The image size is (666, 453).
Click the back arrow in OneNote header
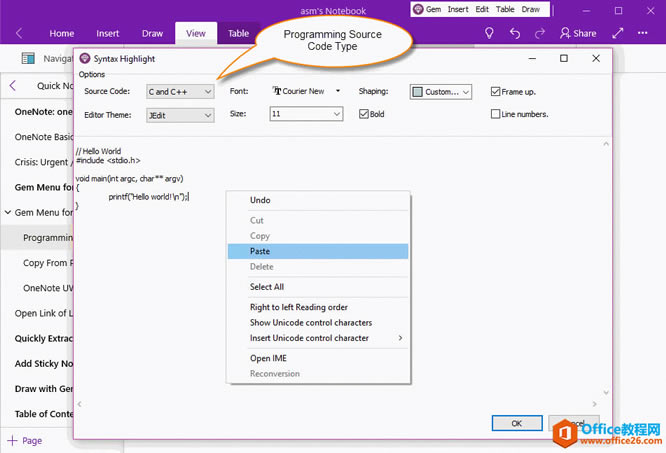click(x=19, y=33)
